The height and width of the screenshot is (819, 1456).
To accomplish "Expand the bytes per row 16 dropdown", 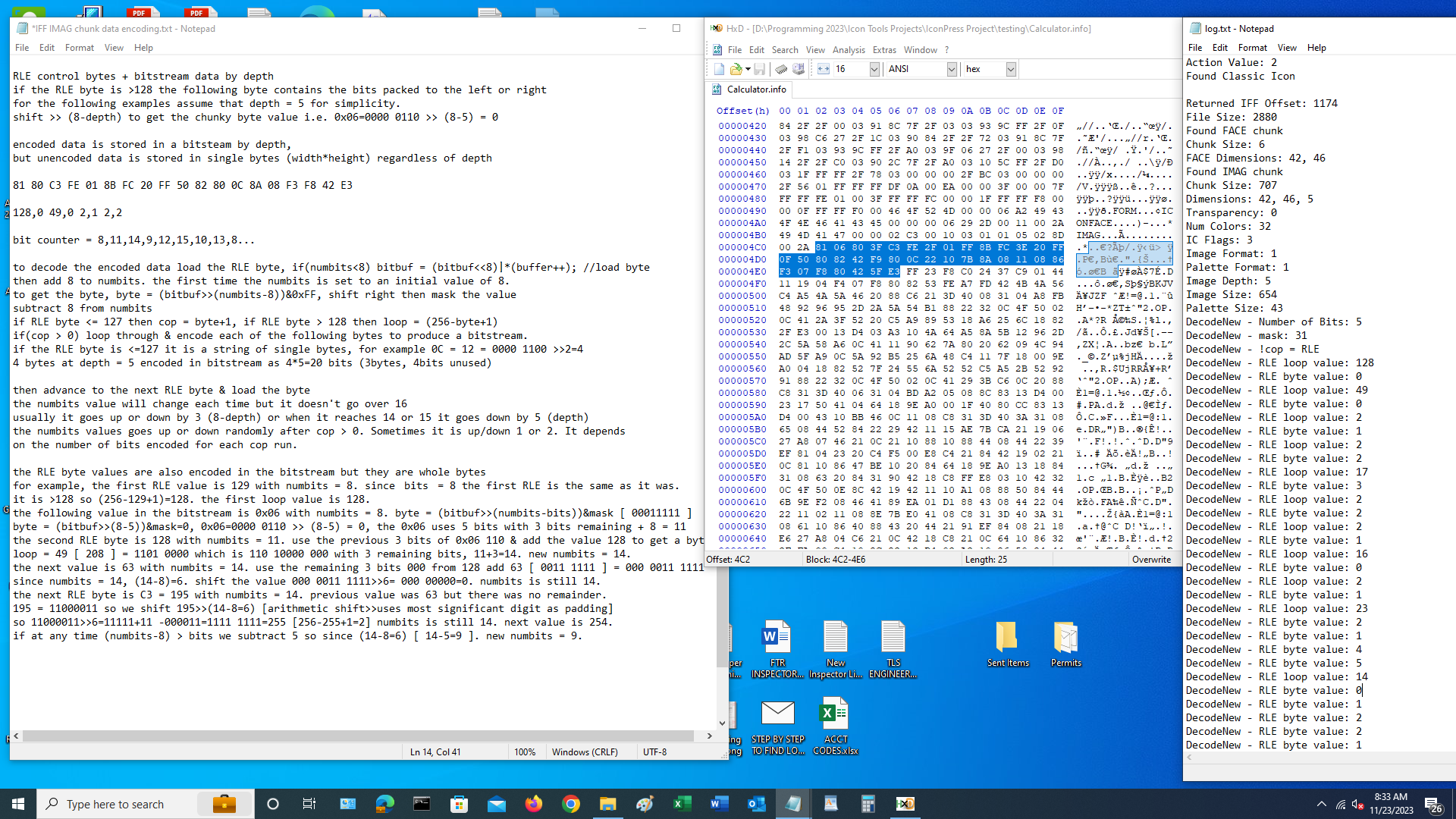I will pyautogui.click(x=874, y=69).
